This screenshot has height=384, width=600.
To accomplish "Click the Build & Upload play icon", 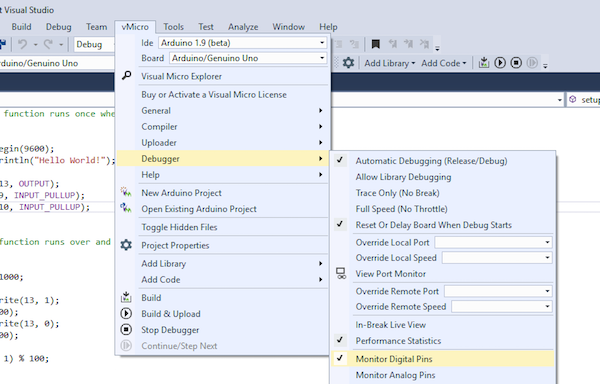I will [126, 314].
